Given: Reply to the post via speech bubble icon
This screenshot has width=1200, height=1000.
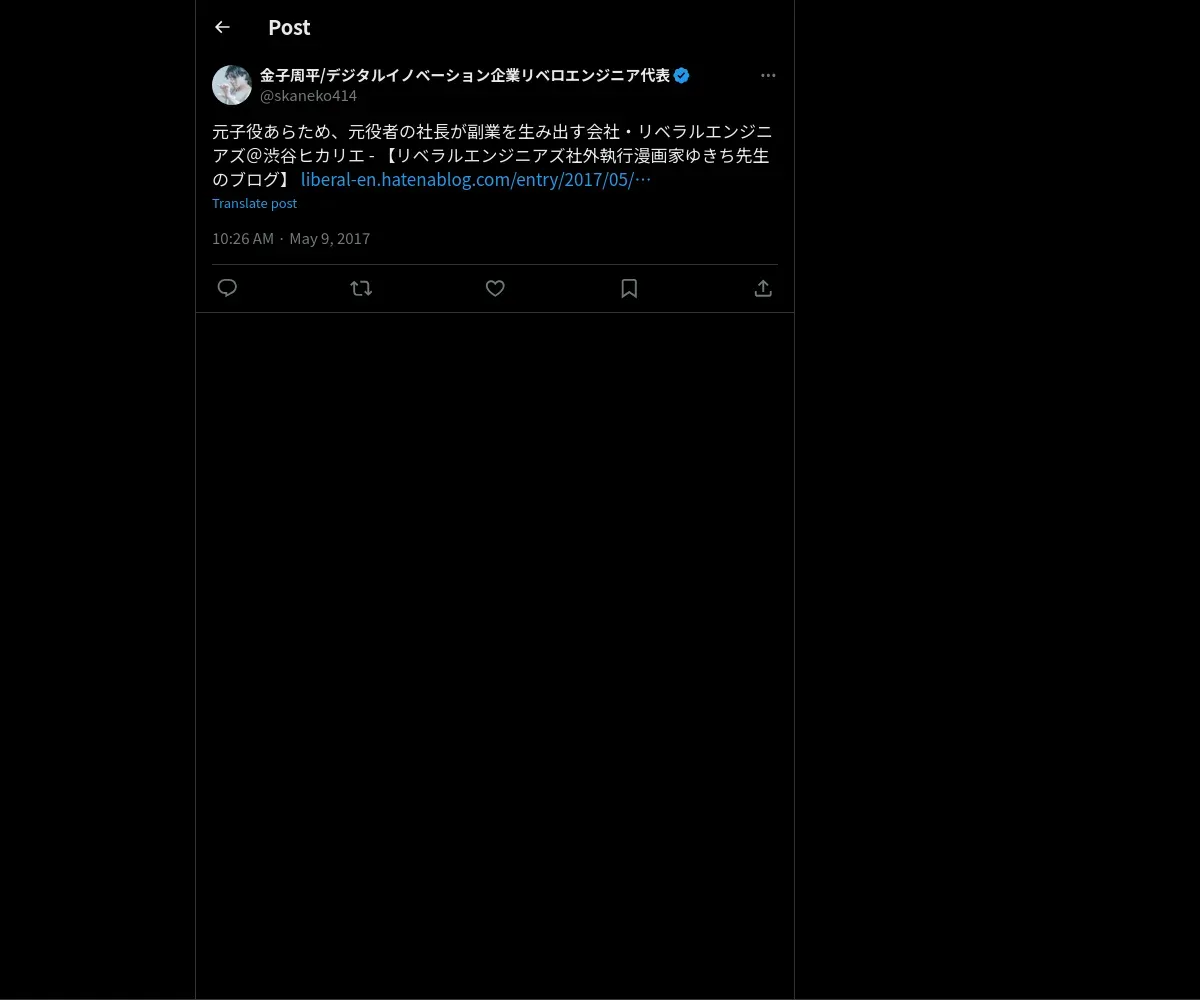Looking at the screenshot, I should [227, 288].
